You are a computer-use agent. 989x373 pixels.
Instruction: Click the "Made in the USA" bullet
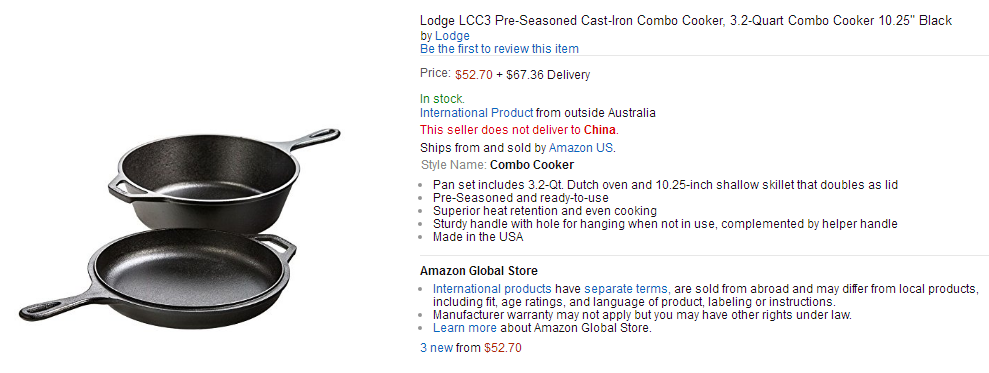coord(478,237)
